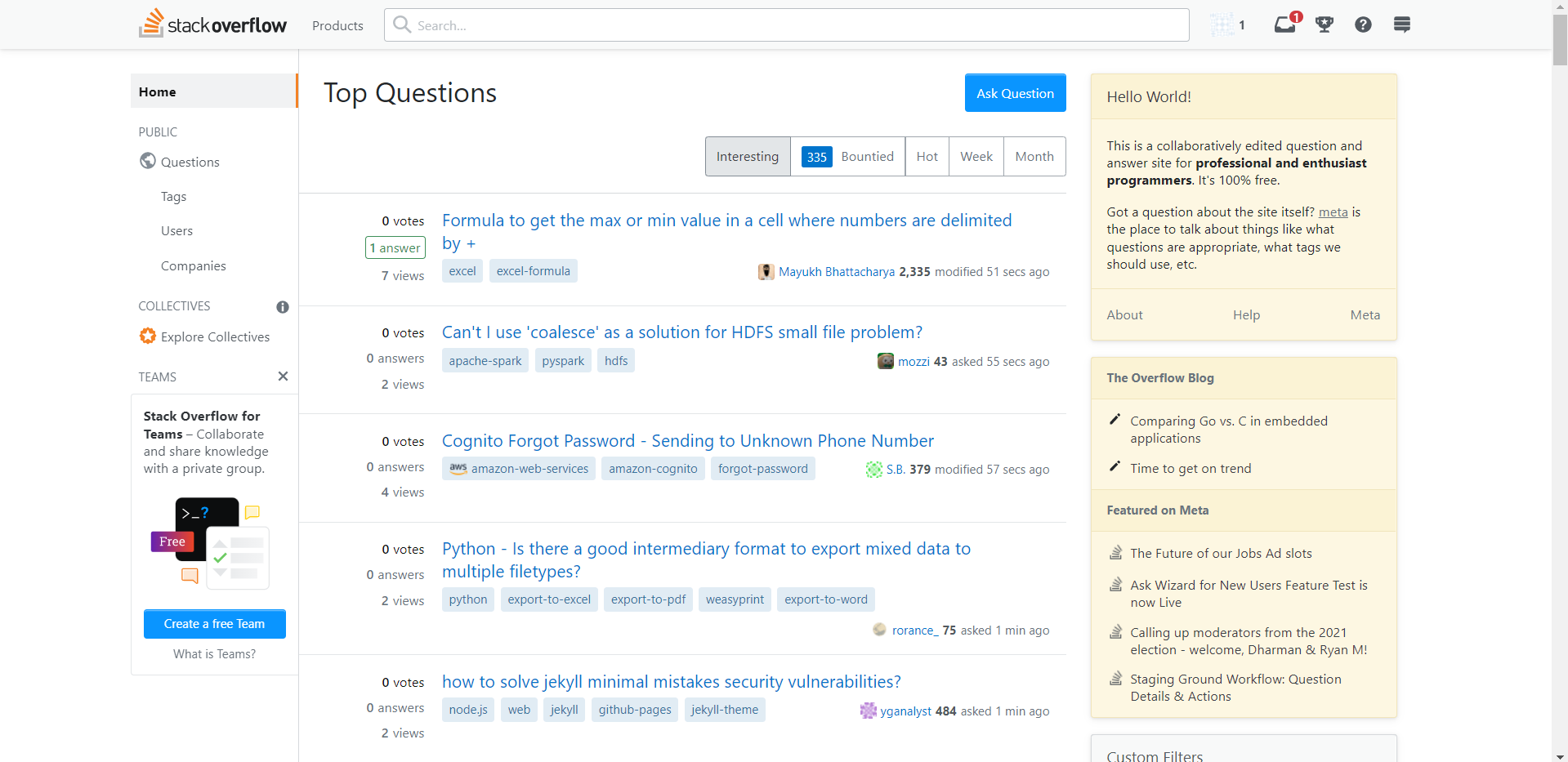Click S.B.'s user avatar
The height and width of the screenshot is (762, 1568).
(x=874, y=470)
